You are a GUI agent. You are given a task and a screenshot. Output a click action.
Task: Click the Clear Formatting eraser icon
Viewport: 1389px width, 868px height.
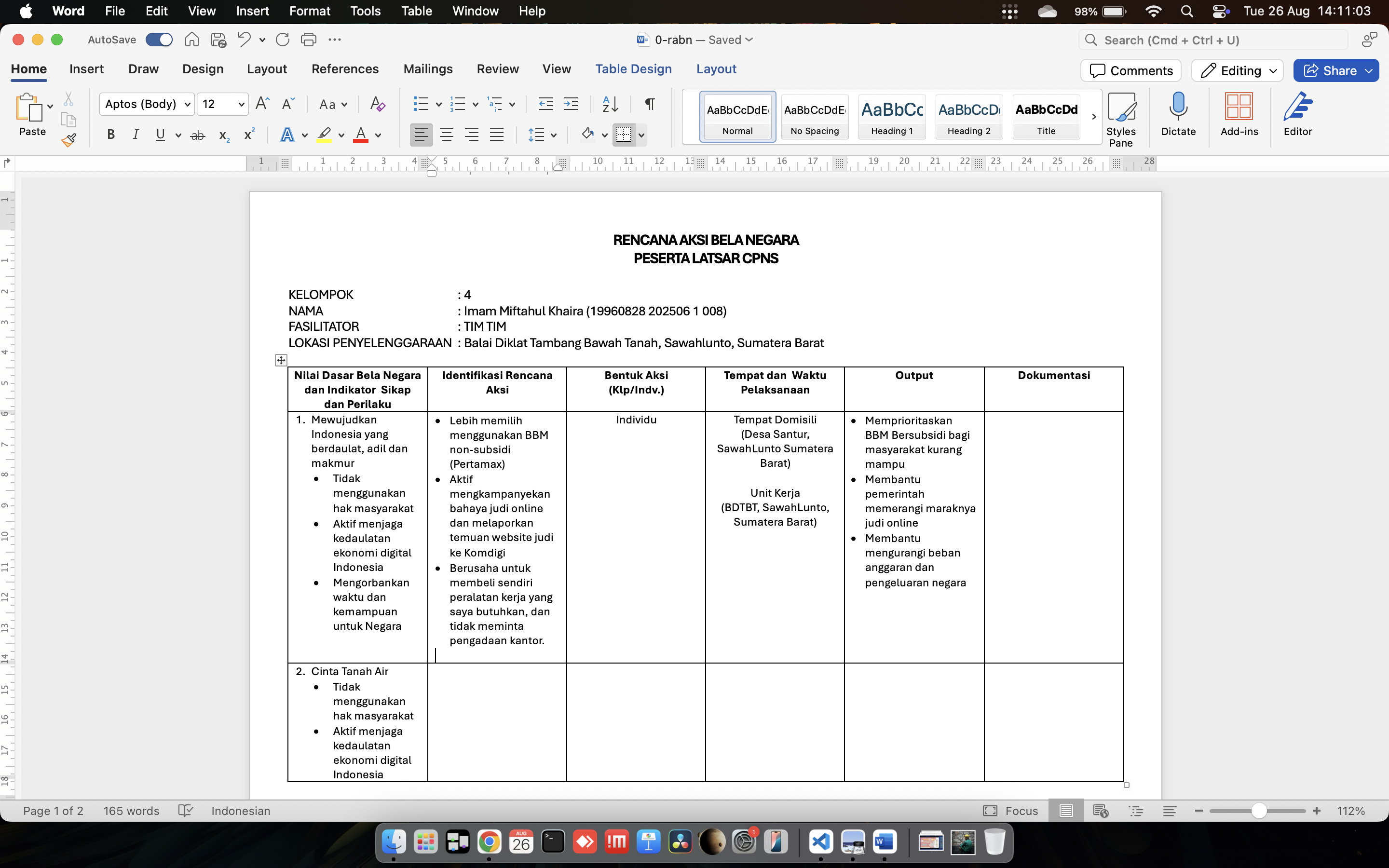click(x=377, y=104)
